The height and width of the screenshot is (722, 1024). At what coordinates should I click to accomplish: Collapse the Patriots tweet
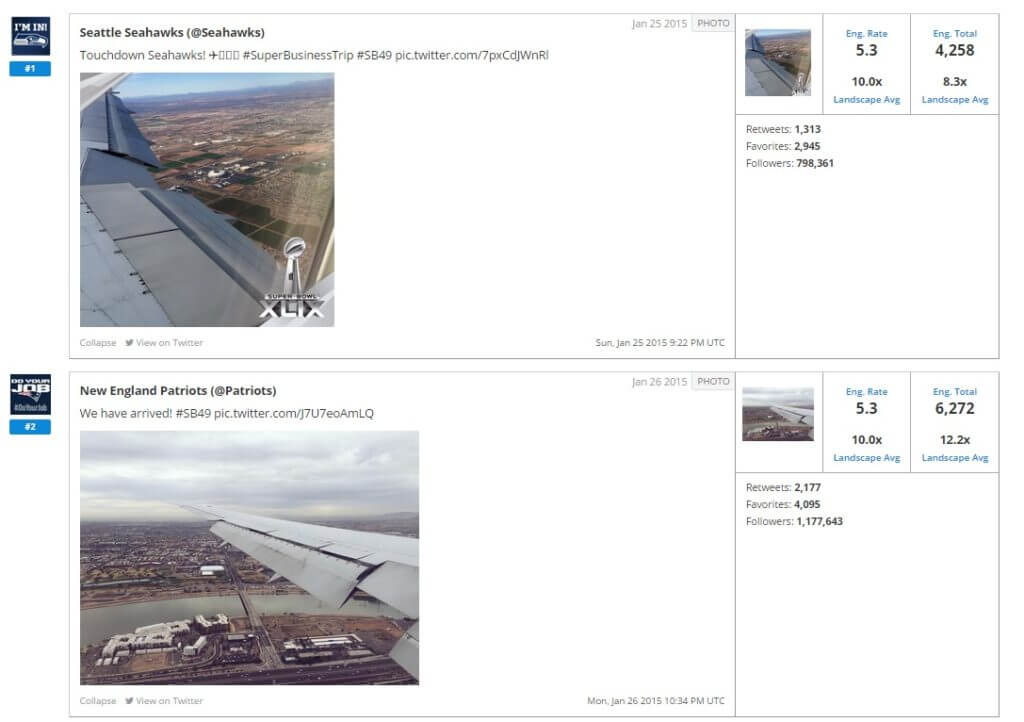pos(98,701)
